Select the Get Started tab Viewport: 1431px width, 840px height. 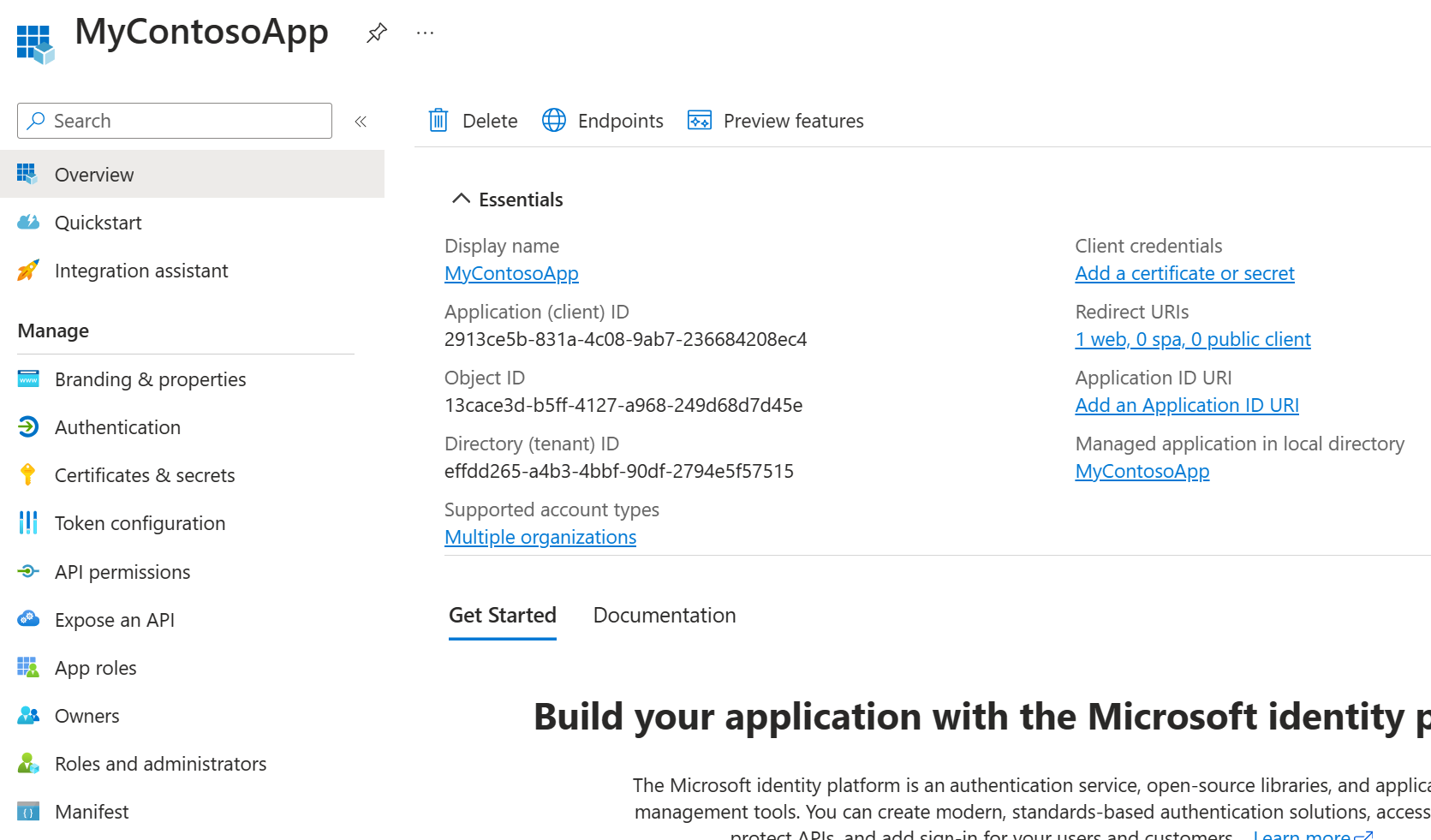click(x=502, y=615)
